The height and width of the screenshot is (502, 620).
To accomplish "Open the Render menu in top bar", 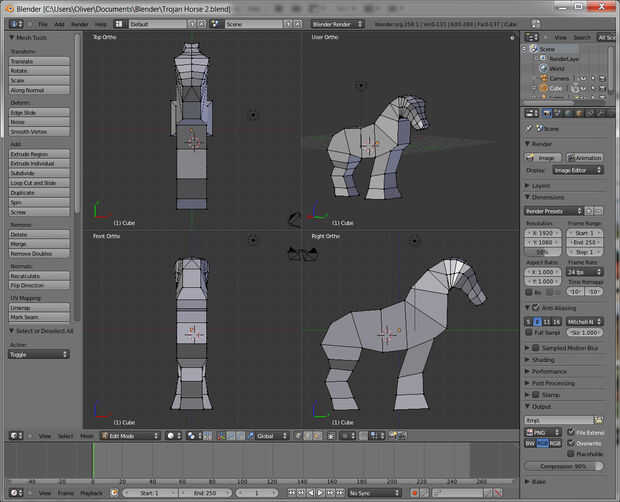I will [x=79, y=23].
